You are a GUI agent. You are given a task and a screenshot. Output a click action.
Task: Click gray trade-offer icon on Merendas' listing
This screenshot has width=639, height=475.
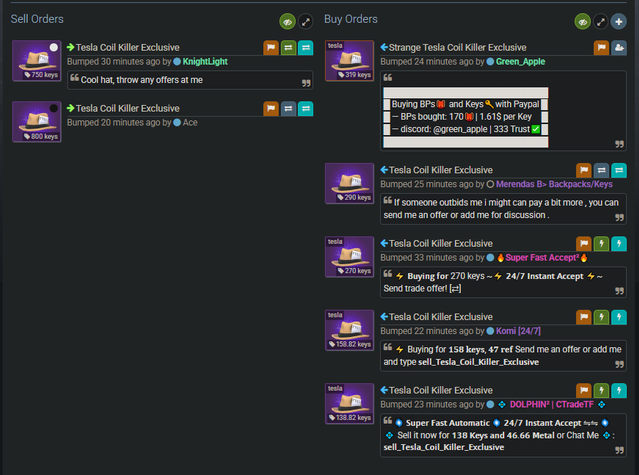coord(601,170)
